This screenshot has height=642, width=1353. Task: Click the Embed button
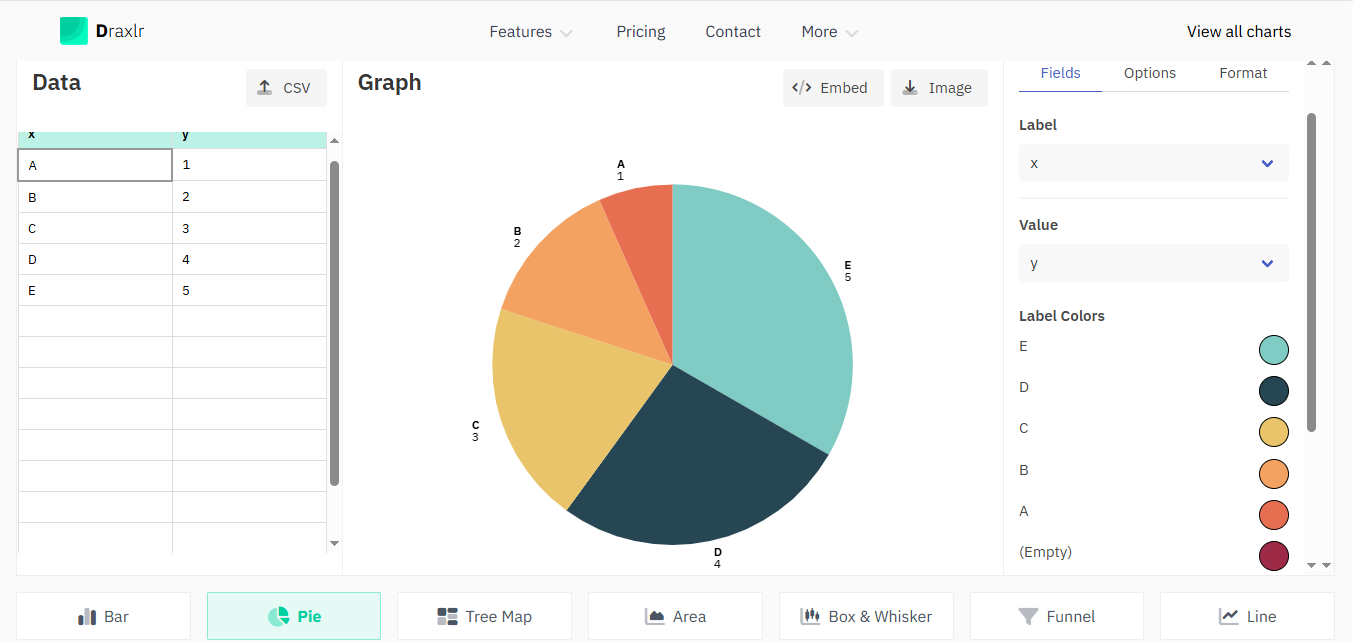point(833,88)
